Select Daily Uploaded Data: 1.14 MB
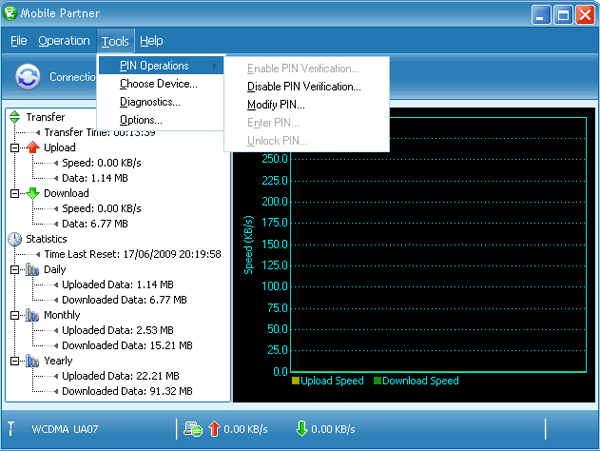Viewport: 600px width, 451px height. 118,285
